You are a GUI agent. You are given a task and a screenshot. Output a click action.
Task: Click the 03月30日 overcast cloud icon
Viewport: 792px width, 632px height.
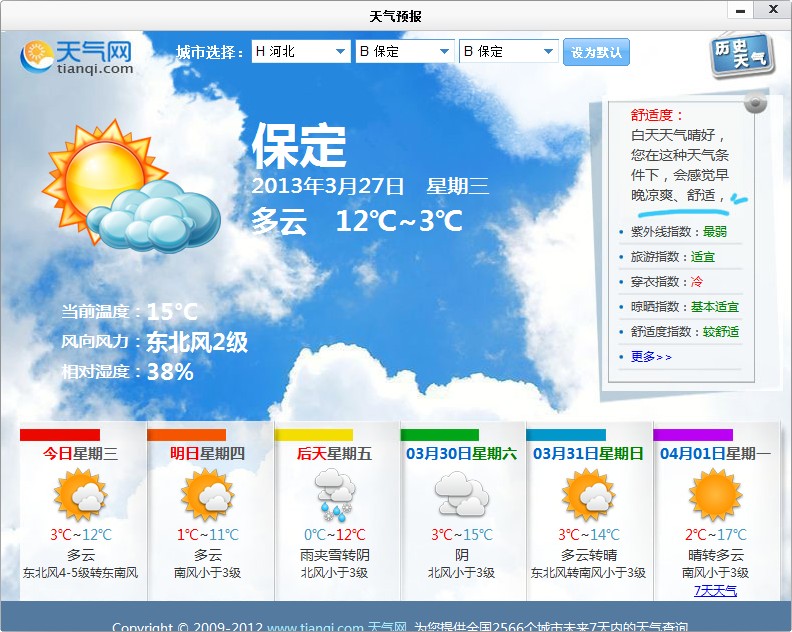coord(461,494)
